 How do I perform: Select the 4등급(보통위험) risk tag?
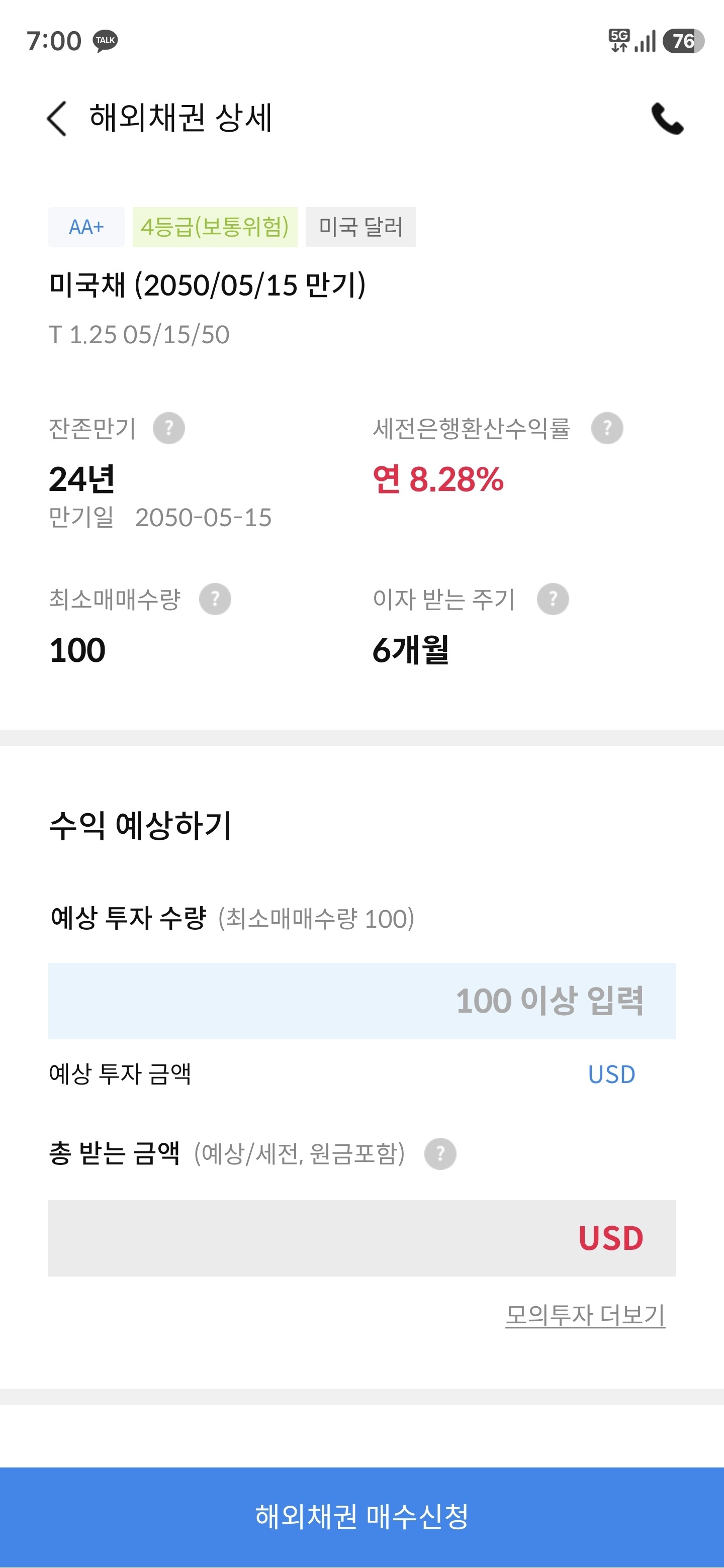[x=215, y=227]
